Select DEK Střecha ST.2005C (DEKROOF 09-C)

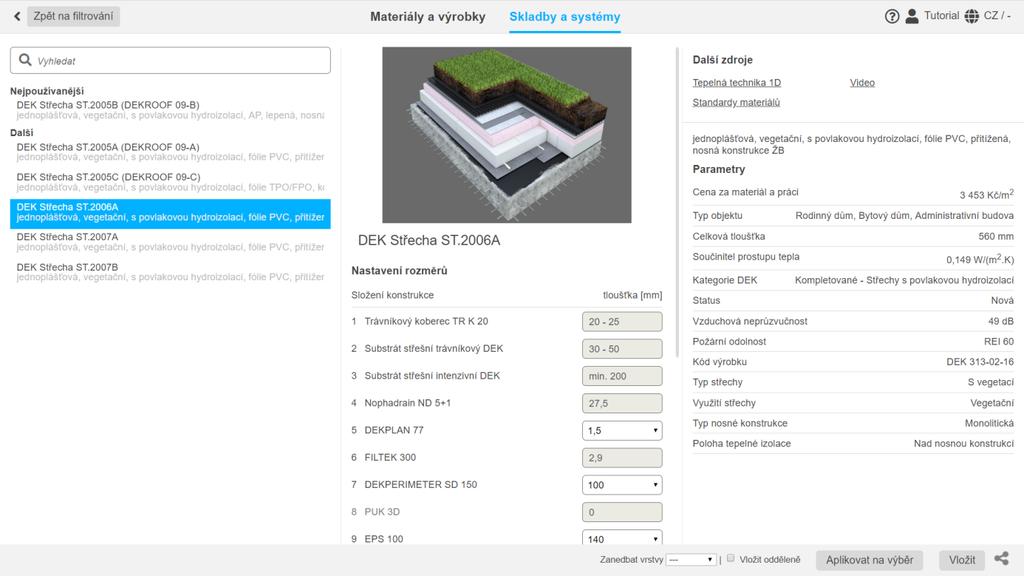point(170,182)
